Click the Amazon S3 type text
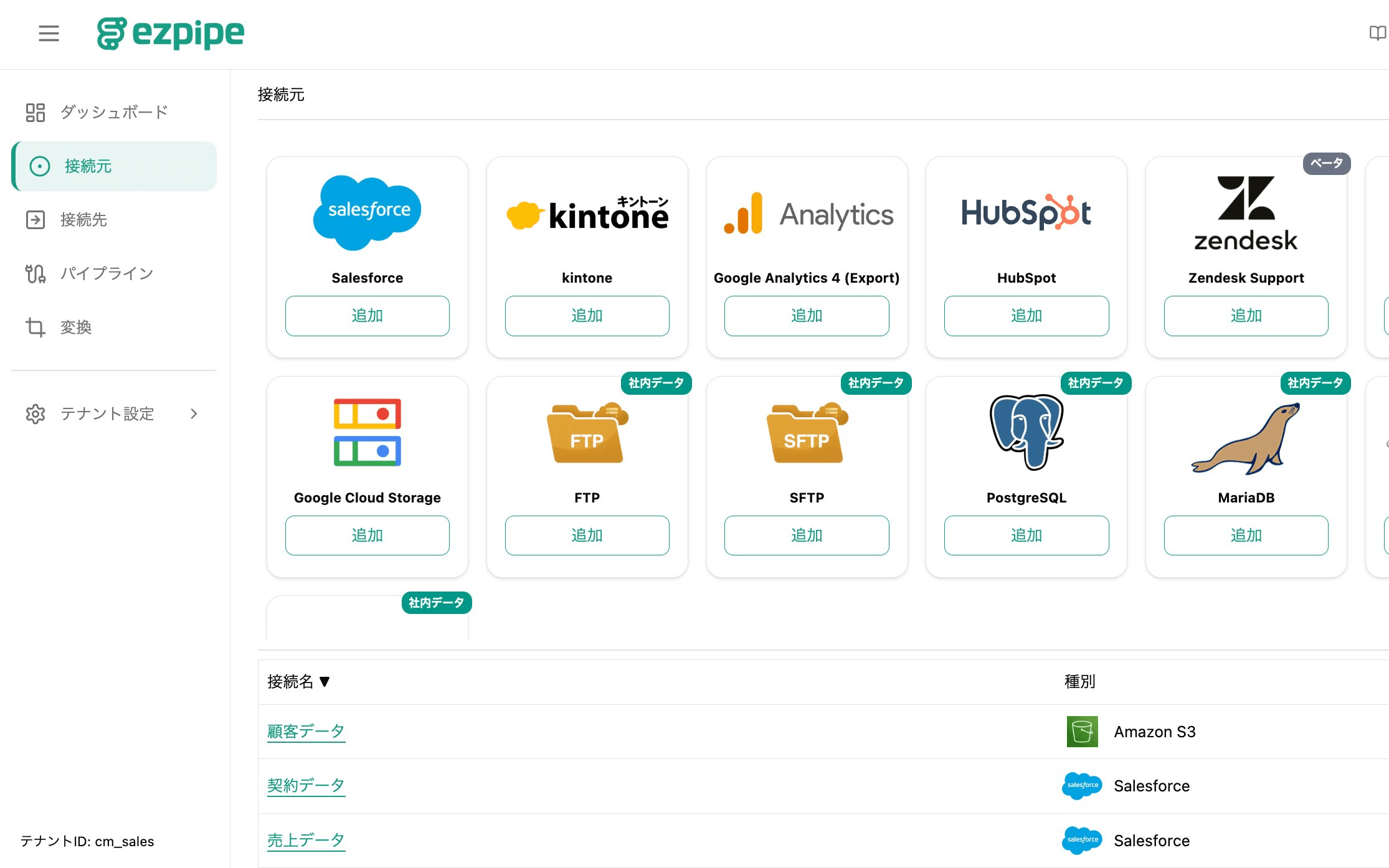This screenshot has width=1389, height=868. click(x=1155, y=732)
